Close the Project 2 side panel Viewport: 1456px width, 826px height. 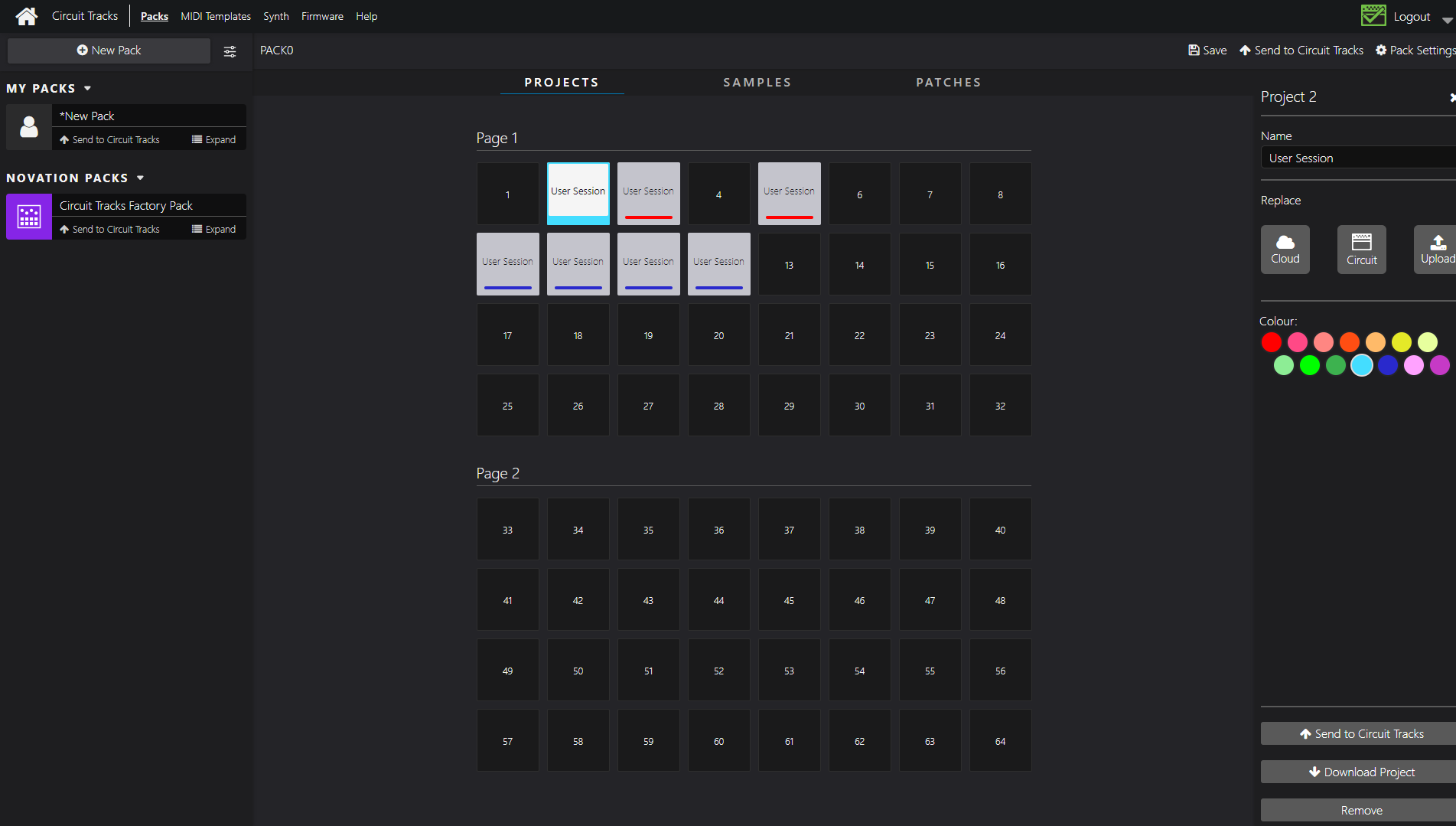(x=1451, y=97)
